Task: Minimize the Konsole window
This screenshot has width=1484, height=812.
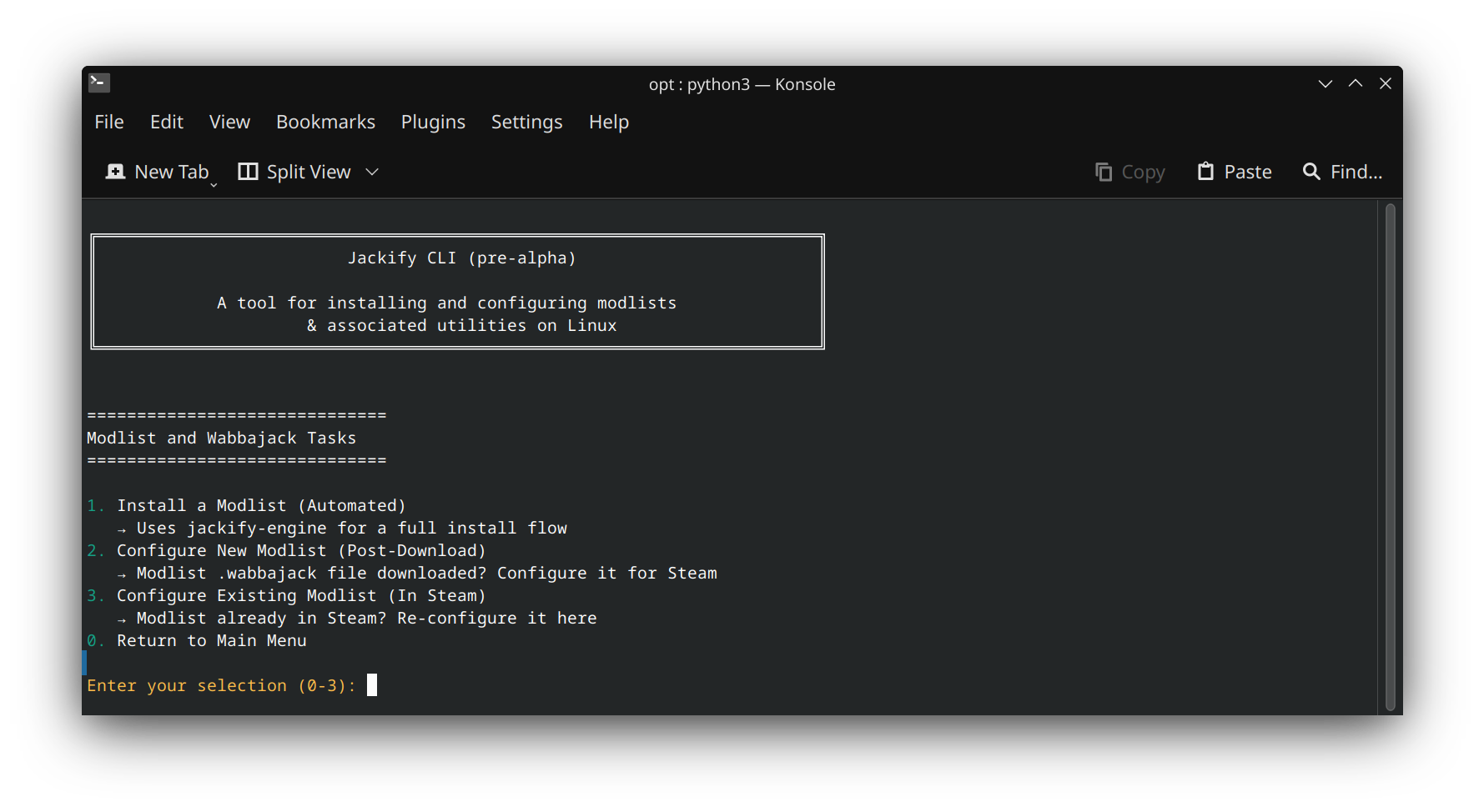Action: coord(1325,84)
